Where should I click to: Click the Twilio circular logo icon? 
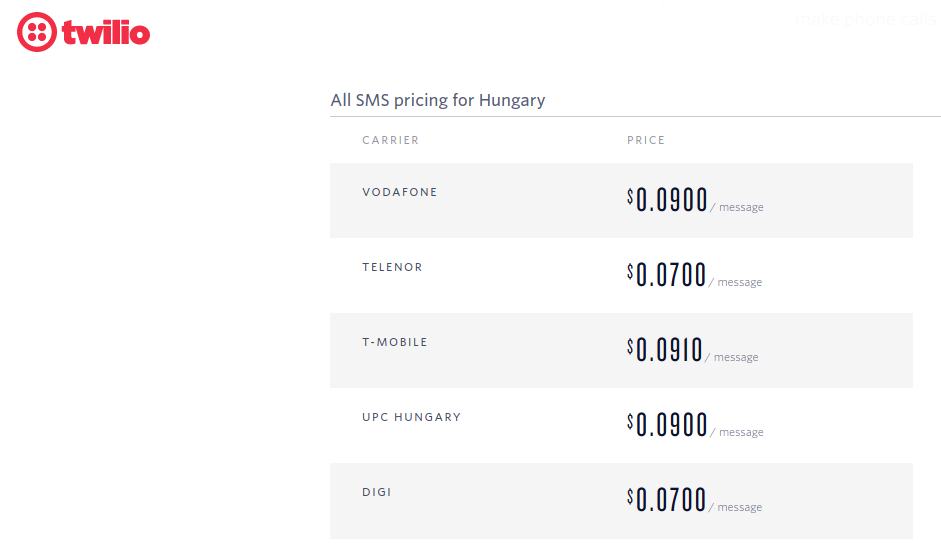pos(37,32)
